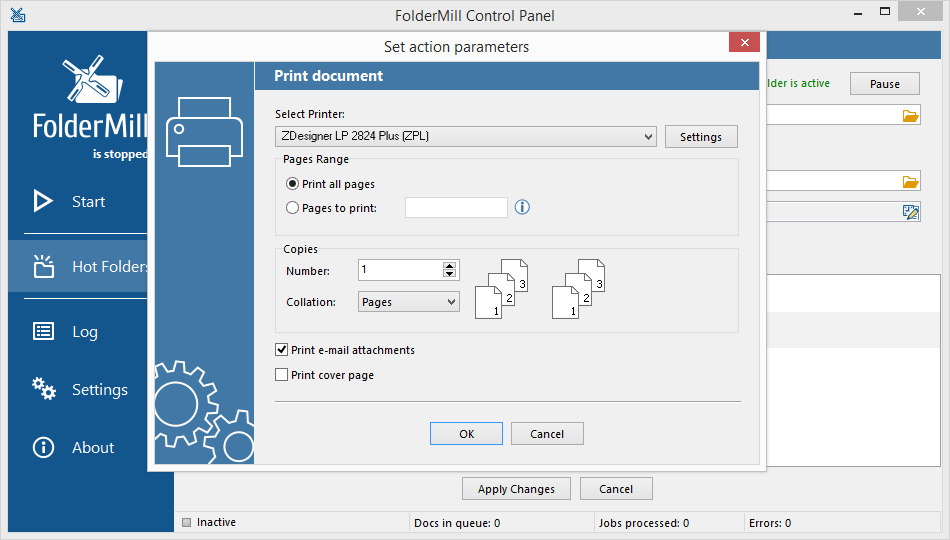This screenshot has height=540, width=950.
Task: Click the second collation pages illustration
Action: (x=579, y=289)
